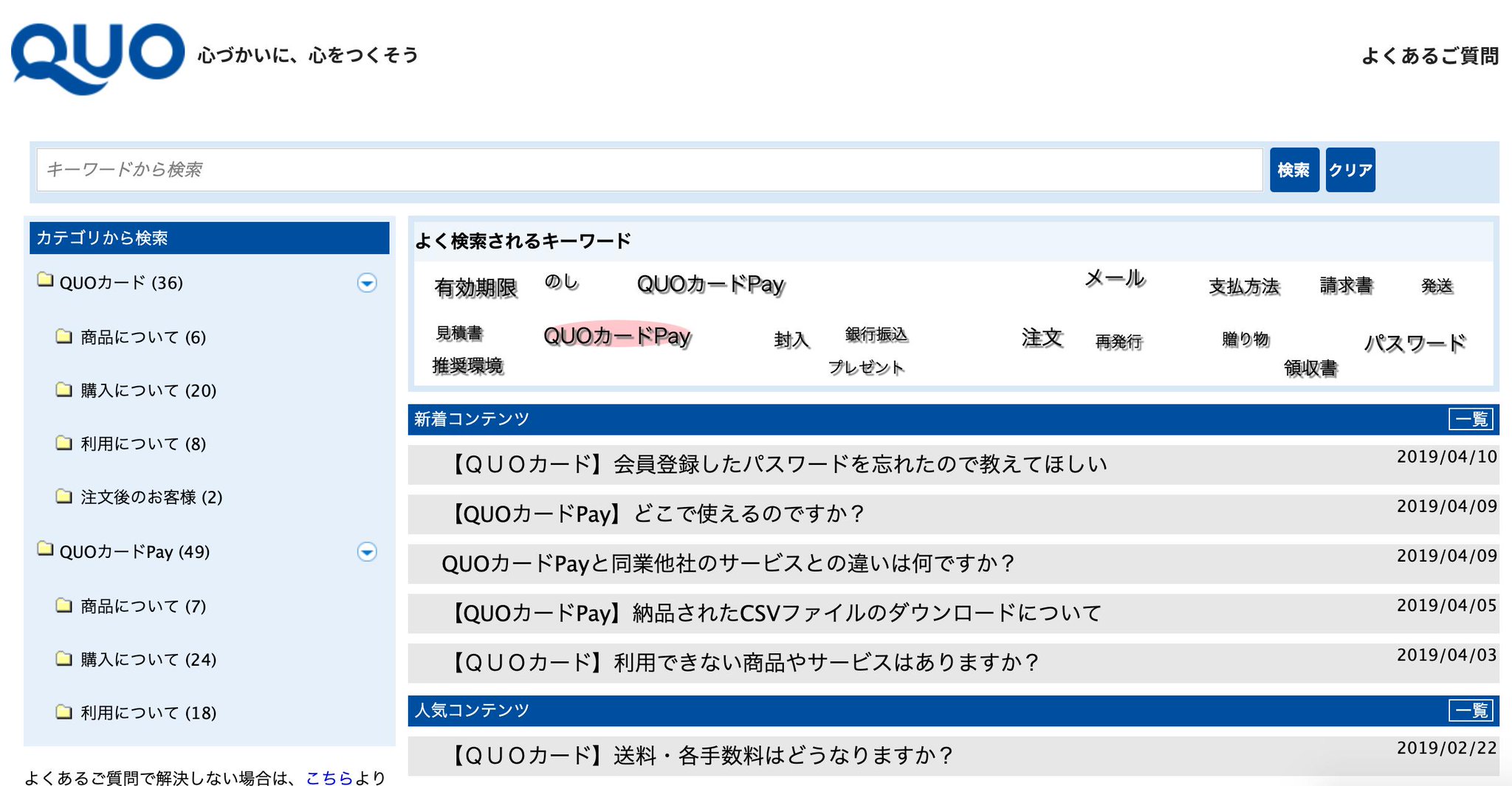Image resolution: width=1512 pixels, height=786 pixels.
Task: Follow the こちら link
Action: (x=329, y=777)
